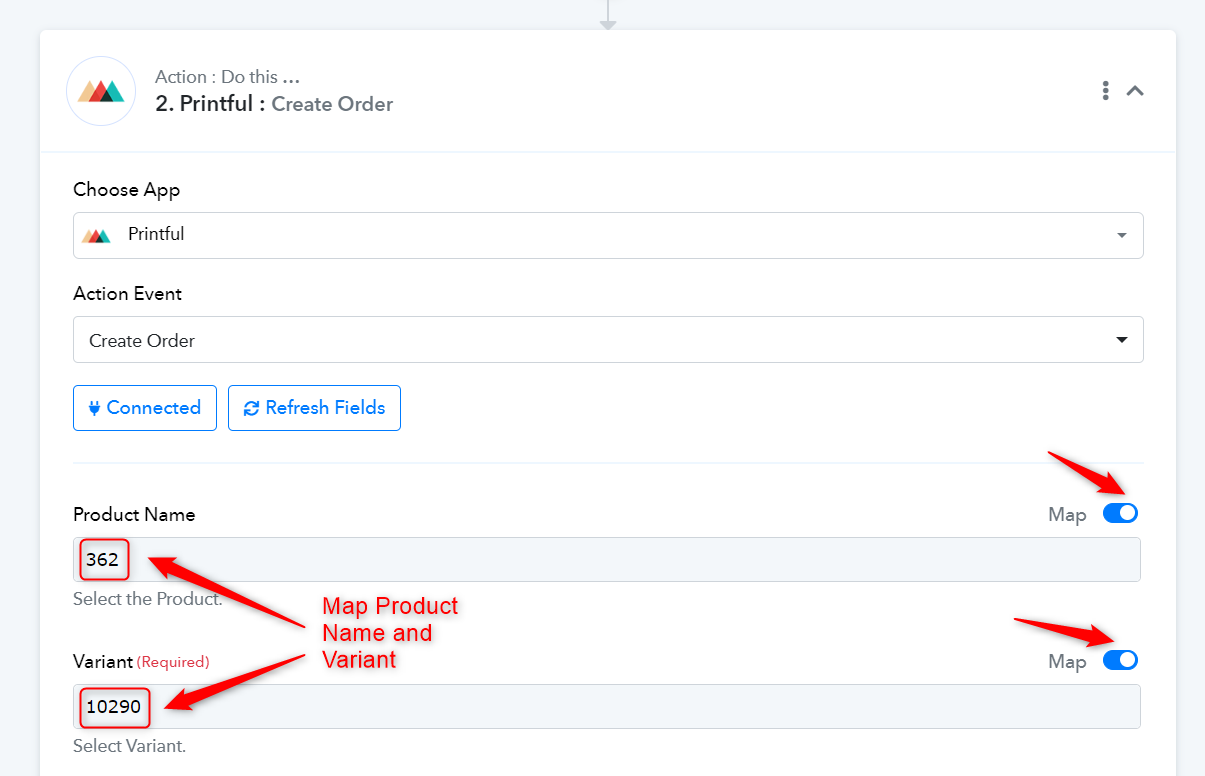1205x776 pixels.
Task: Click the Product Name field containing 362
Action: coord(607,560)
